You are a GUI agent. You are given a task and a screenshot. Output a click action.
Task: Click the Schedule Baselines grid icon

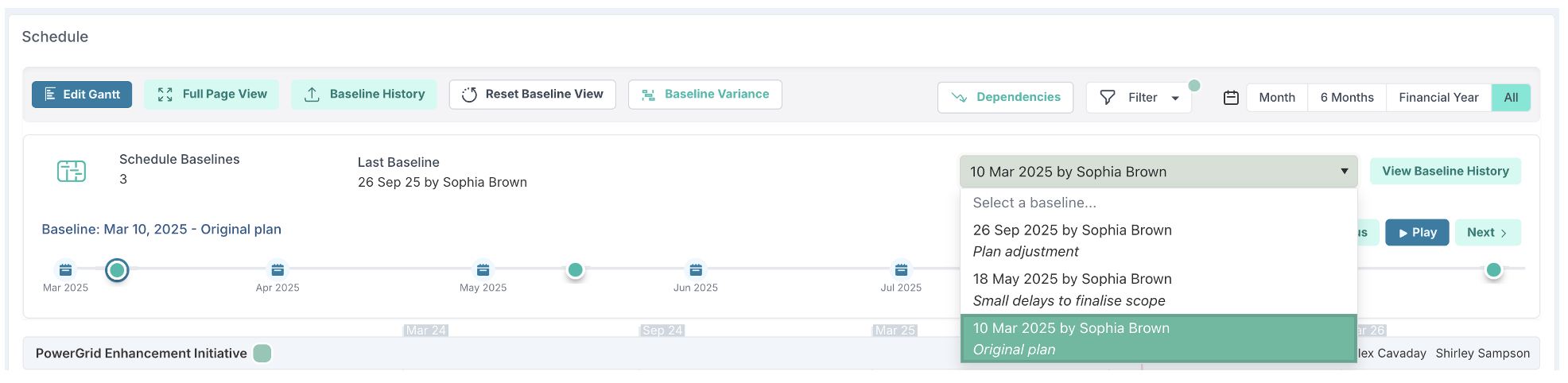point(72,171)
